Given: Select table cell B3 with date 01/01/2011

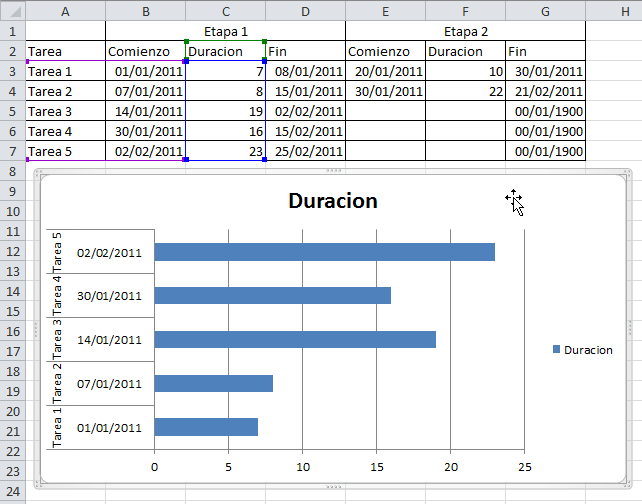Looking at the screenshot, I should [x=145, y=71].
